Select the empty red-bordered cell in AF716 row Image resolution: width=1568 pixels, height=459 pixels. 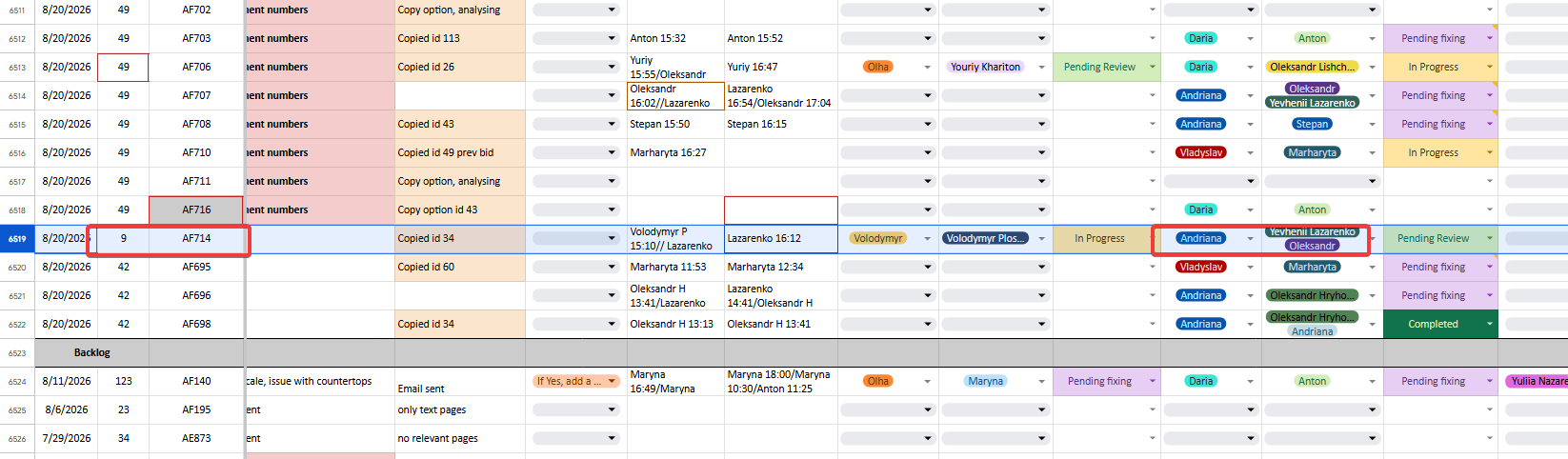tap(781, 210)
